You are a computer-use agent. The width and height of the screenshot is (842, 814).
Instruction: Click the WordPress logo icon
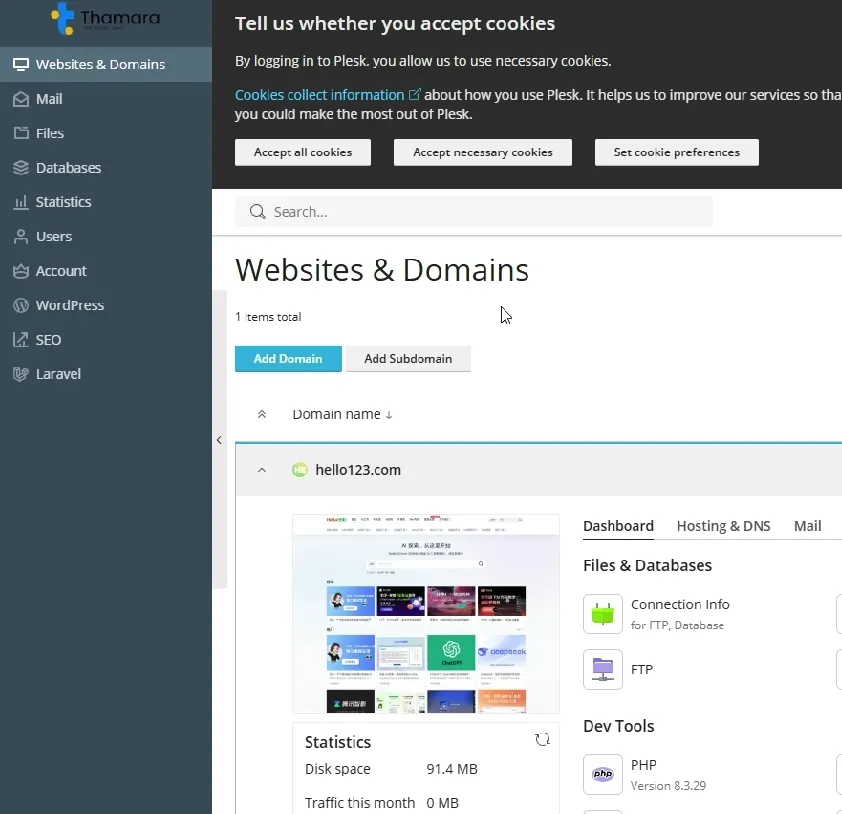tap(21, 306)
